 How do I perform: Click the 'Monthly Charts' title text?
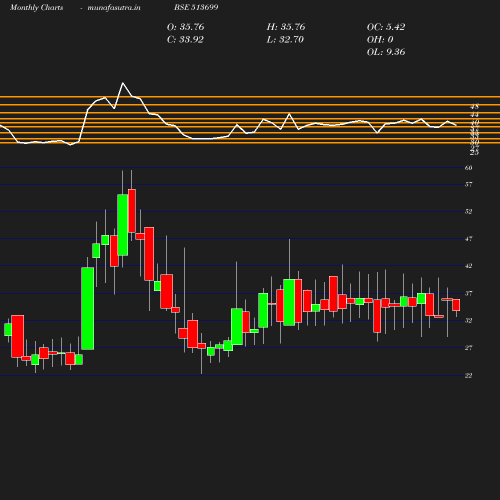click(x=36, y=7)
